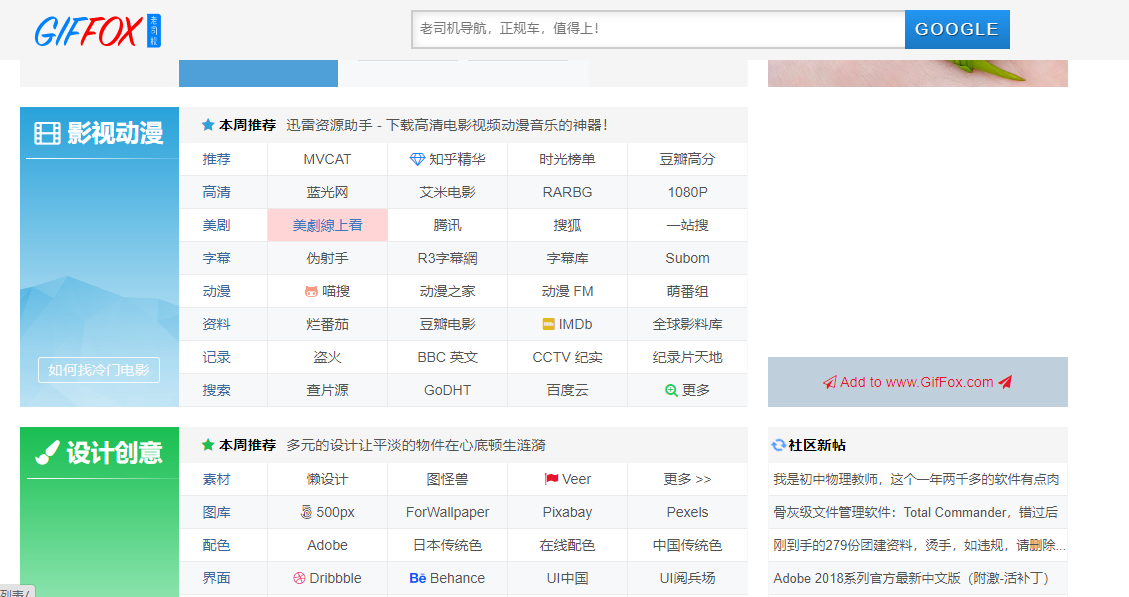This screenshot has height=597, width=1129.
Task: Open the 腾讯 link
Action: (x=447, y=225)
